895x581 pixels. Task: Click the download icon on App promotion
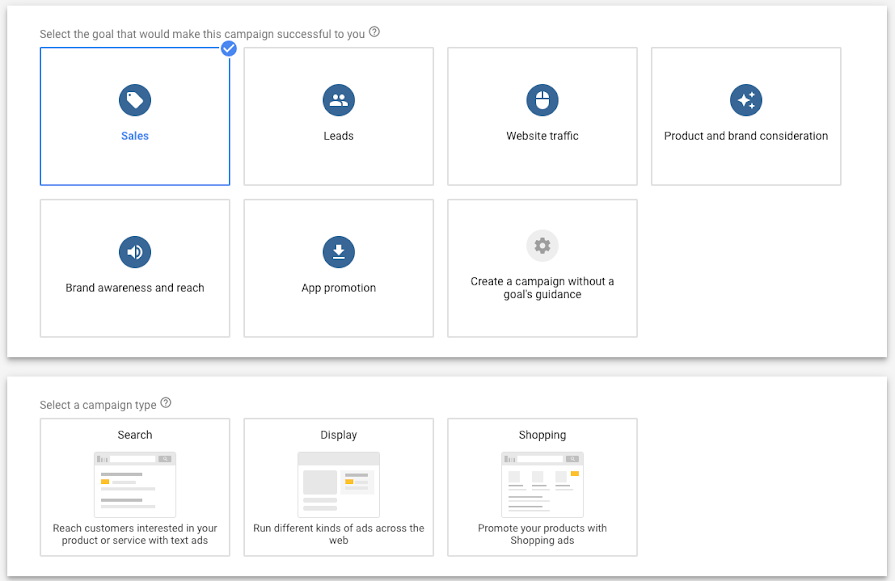tap(338, 252)
